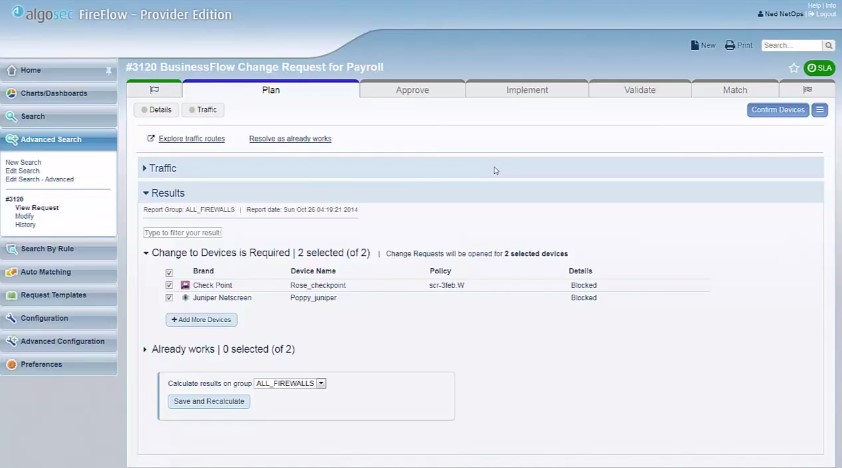Click the Advanced Search icon in sidebar
The width and height of the screenshot is (842, 468).
coord(11,140)
